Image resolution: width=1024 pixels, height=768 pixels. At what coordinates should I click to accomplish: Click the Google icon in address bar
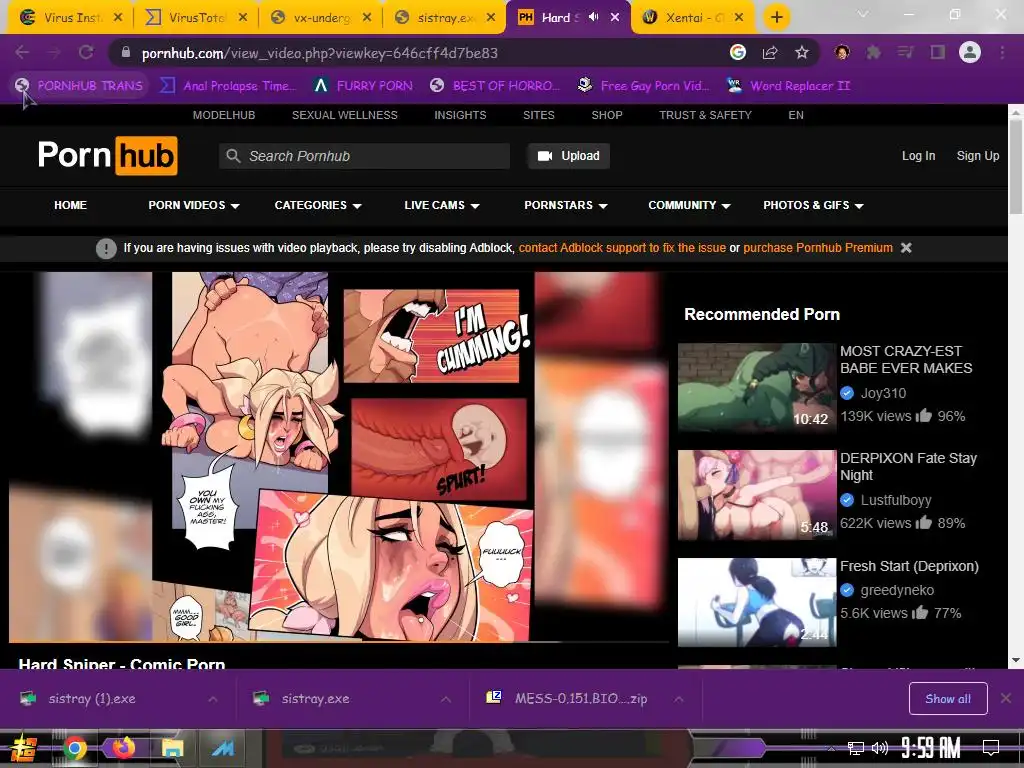coord(738,52)
